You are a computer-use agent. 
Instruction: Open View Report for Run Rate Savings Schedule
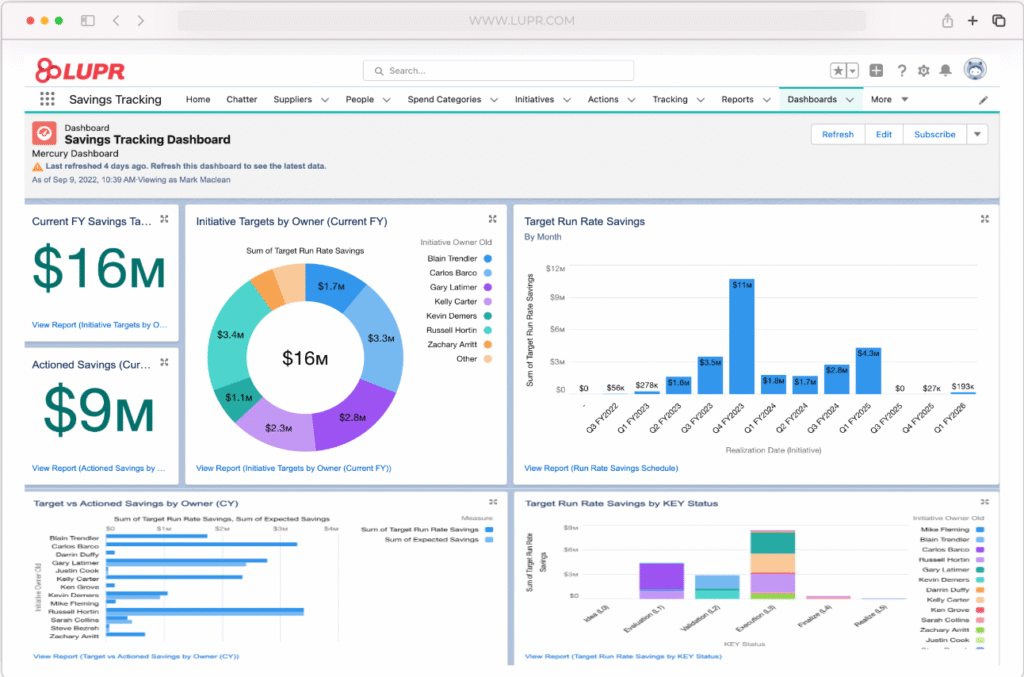click(x=601, y=466)
